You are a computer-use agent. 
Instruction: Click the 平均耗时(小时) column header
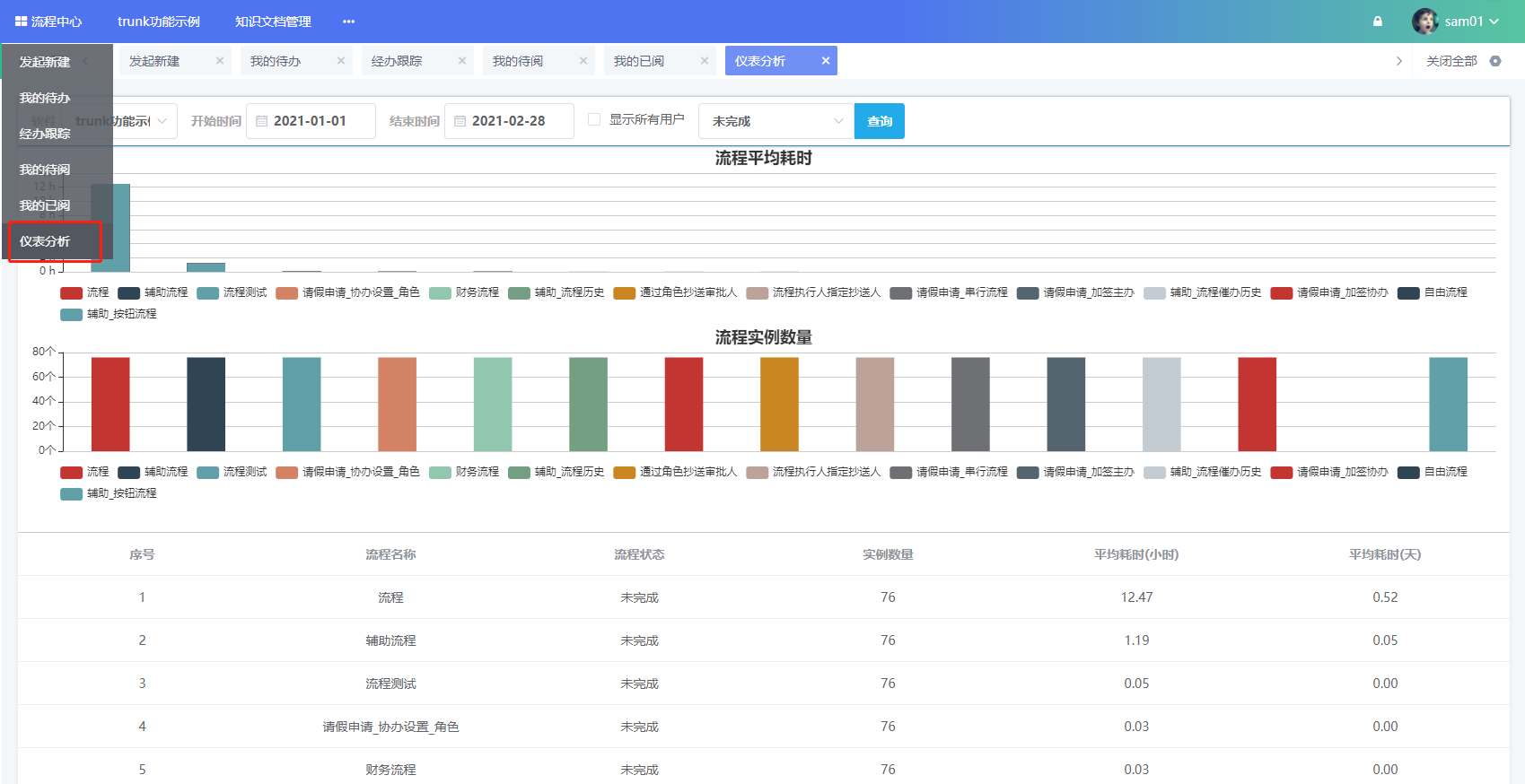[x=1136, y=555]
